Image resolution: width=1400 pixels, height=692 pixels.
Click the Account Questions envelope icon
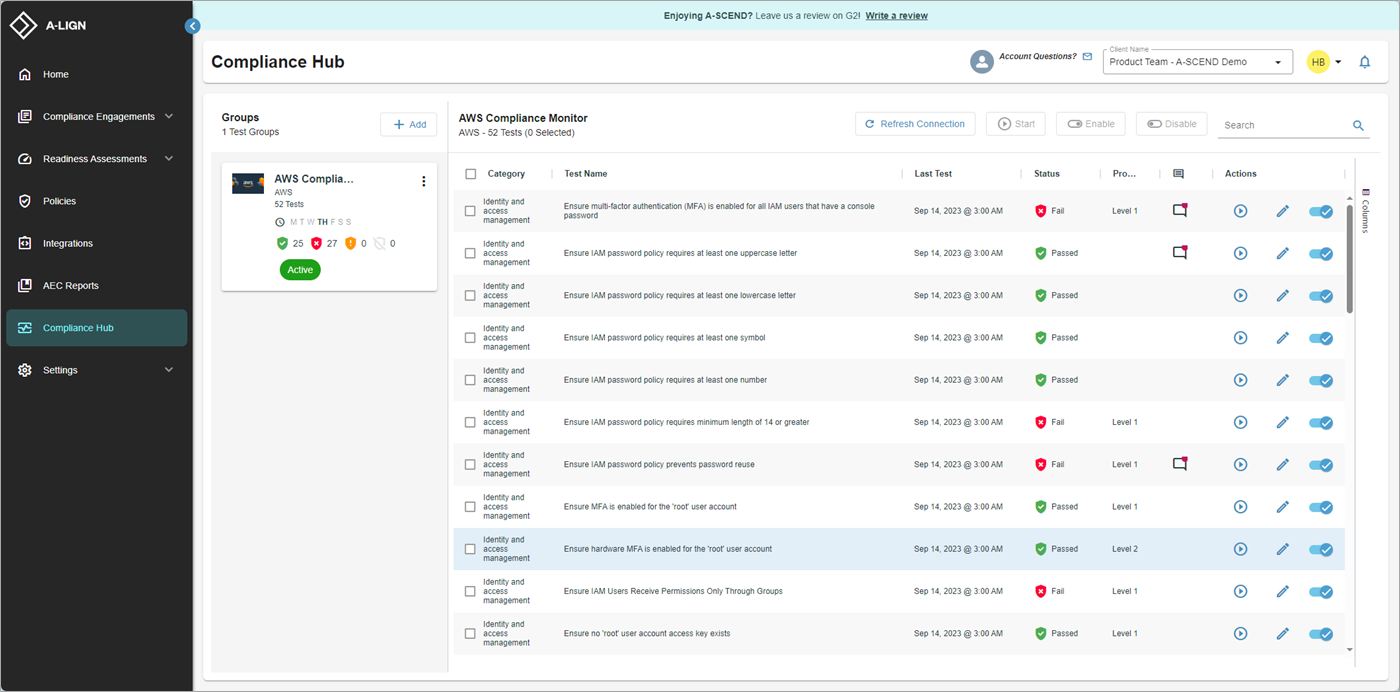(1087, 57)
